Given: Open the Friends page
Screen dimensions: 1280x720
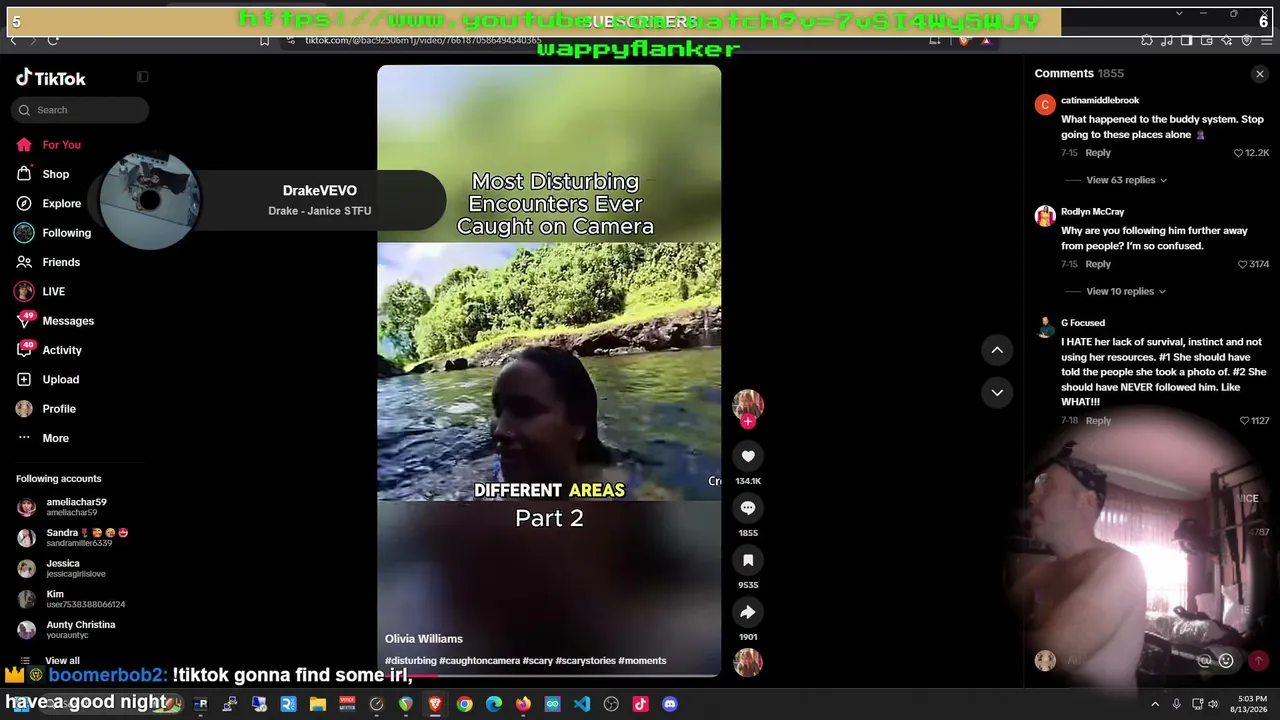Looking at the screenshot, I should 47,262.
